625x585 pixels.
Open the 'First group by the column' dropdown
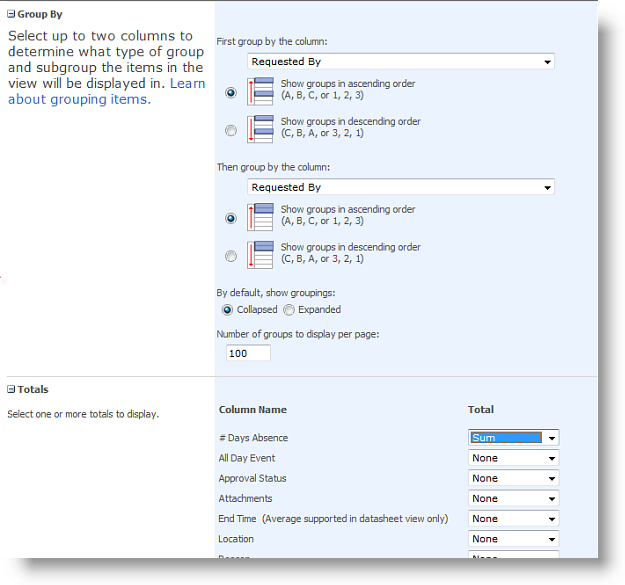(x=401, y=62)
